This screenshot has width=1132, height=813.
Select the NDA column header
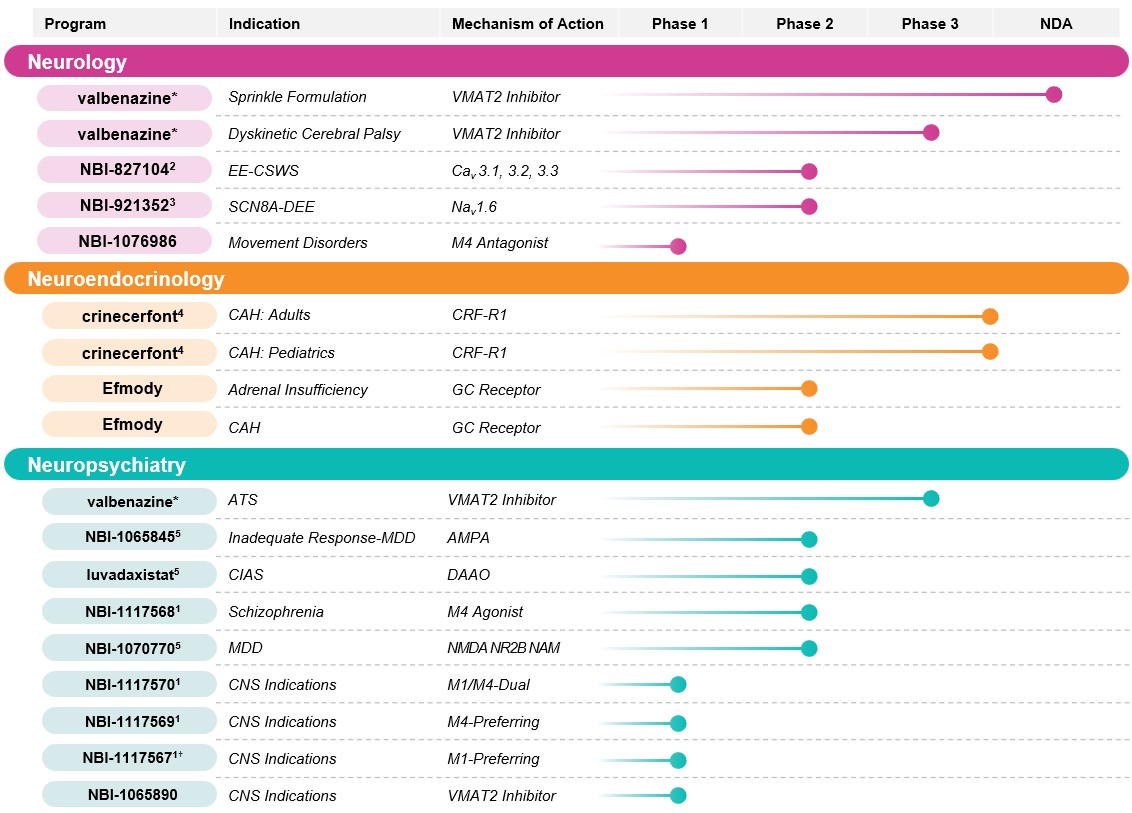point(1055,23)
